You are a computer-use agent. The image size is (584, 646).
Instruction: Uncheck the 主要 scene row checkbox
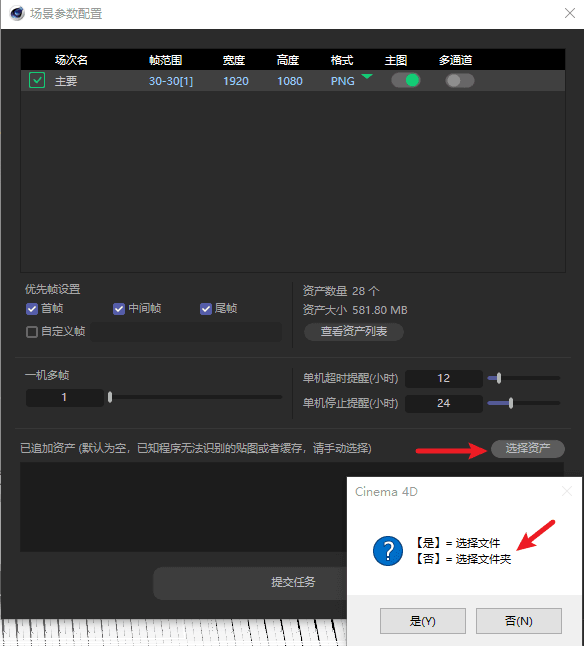click(x=37, y=80)
